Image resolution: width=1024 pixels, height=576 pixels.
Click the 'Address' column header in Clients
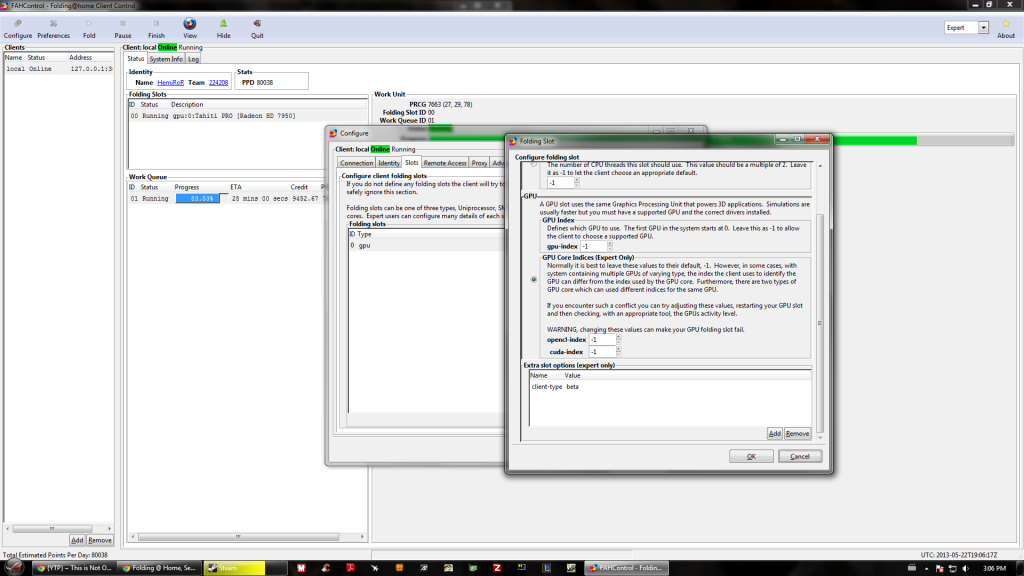(x=80, y=57)
